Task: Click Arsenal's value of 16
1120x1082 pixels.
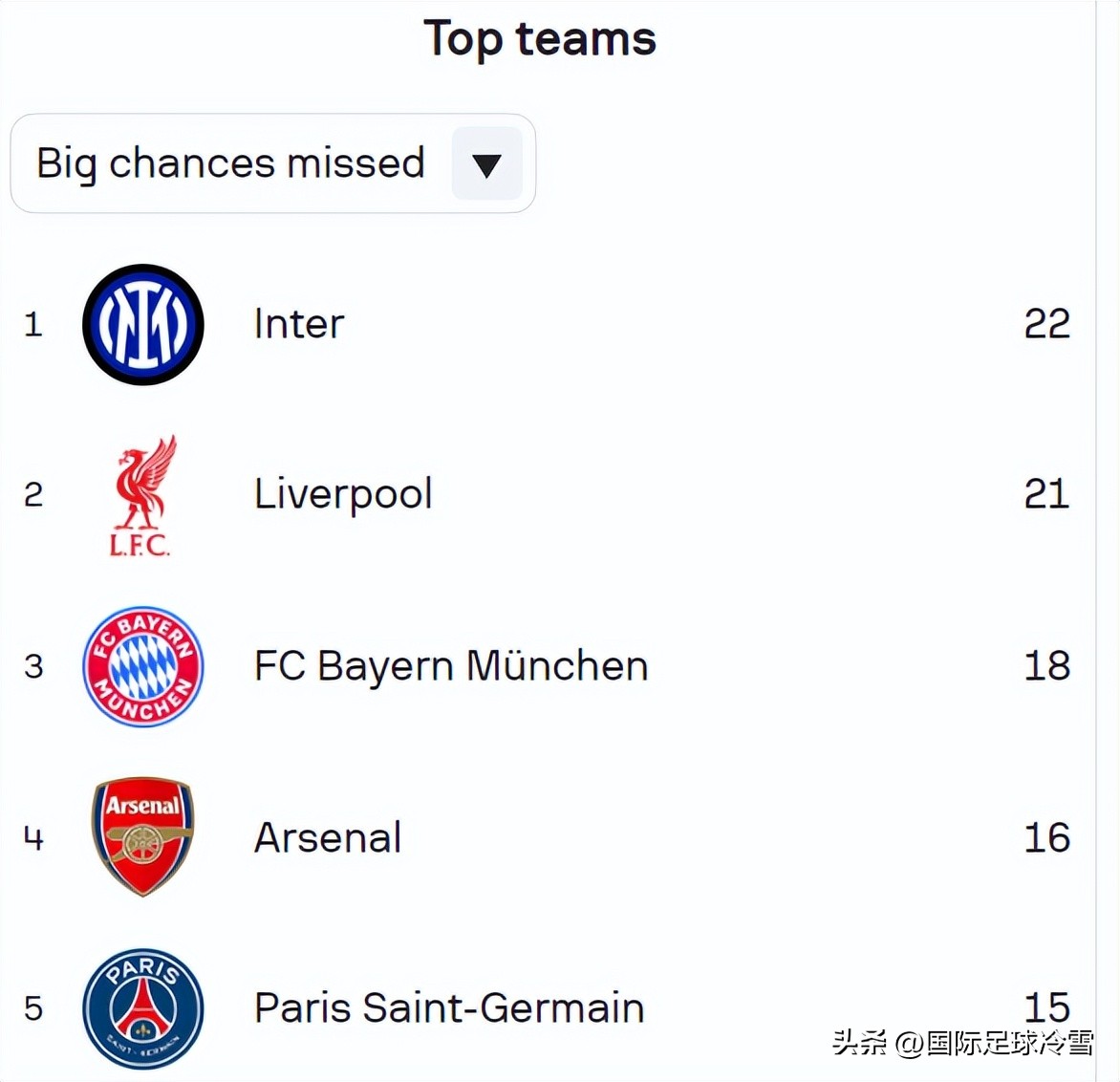Action: click(x=1046, y=837)
